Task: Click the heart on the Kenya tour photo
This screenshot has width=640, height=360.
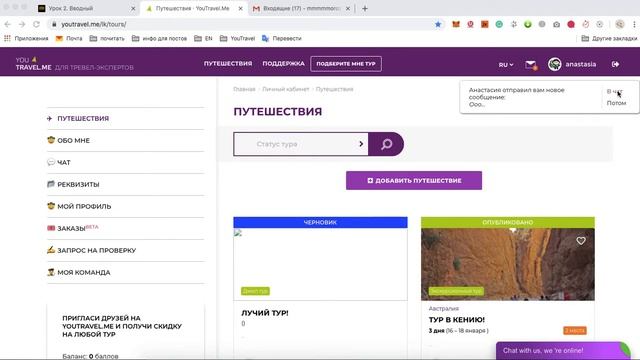Action: [x=580, y=241]
